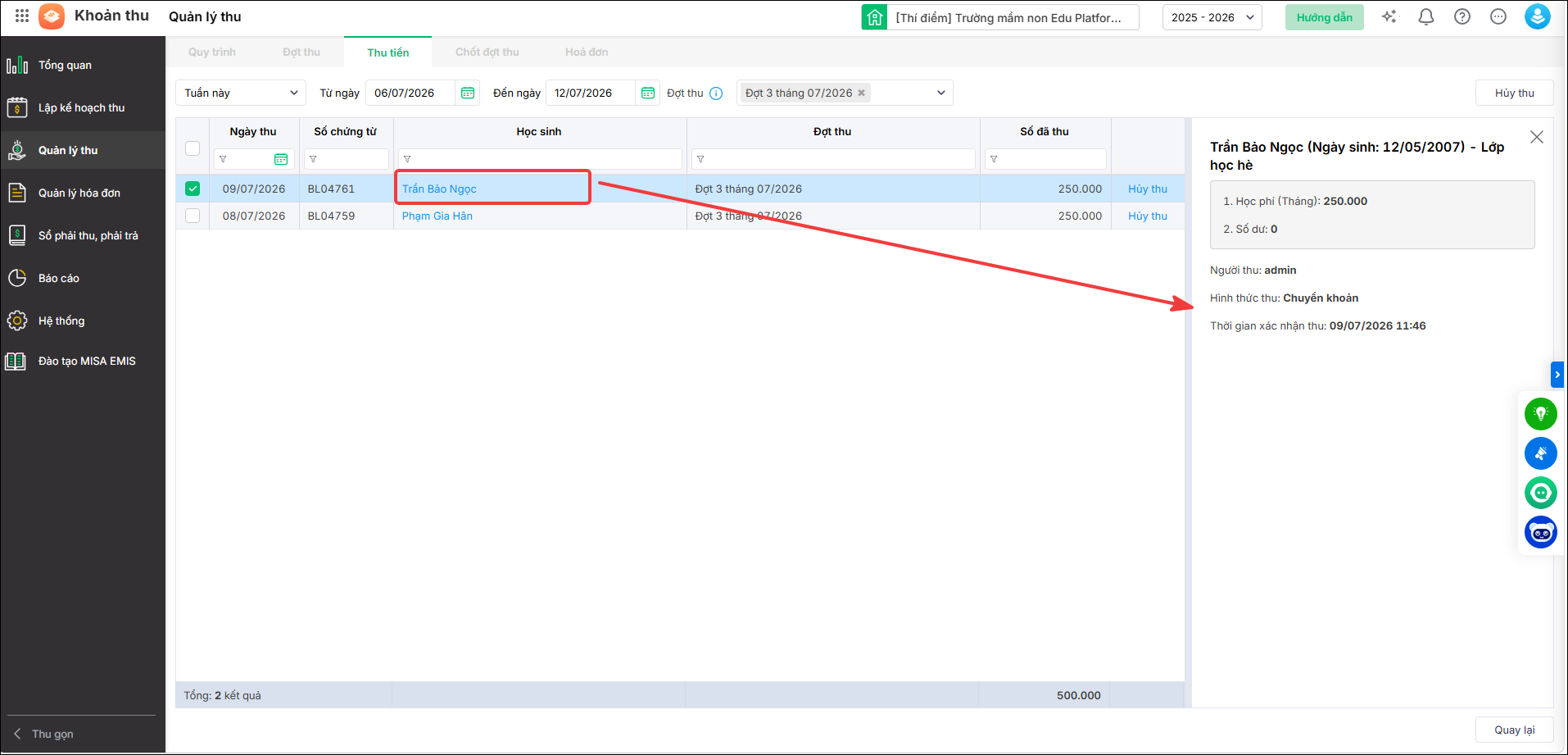Click the Đợt thu column filter input
The height and width of the screenshot is (755, 1568).
tap(833, 159)
